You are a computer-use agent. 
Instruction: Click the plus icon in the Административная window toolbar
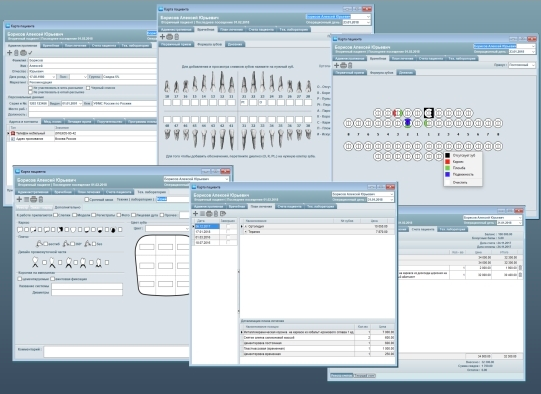(10, 53)
